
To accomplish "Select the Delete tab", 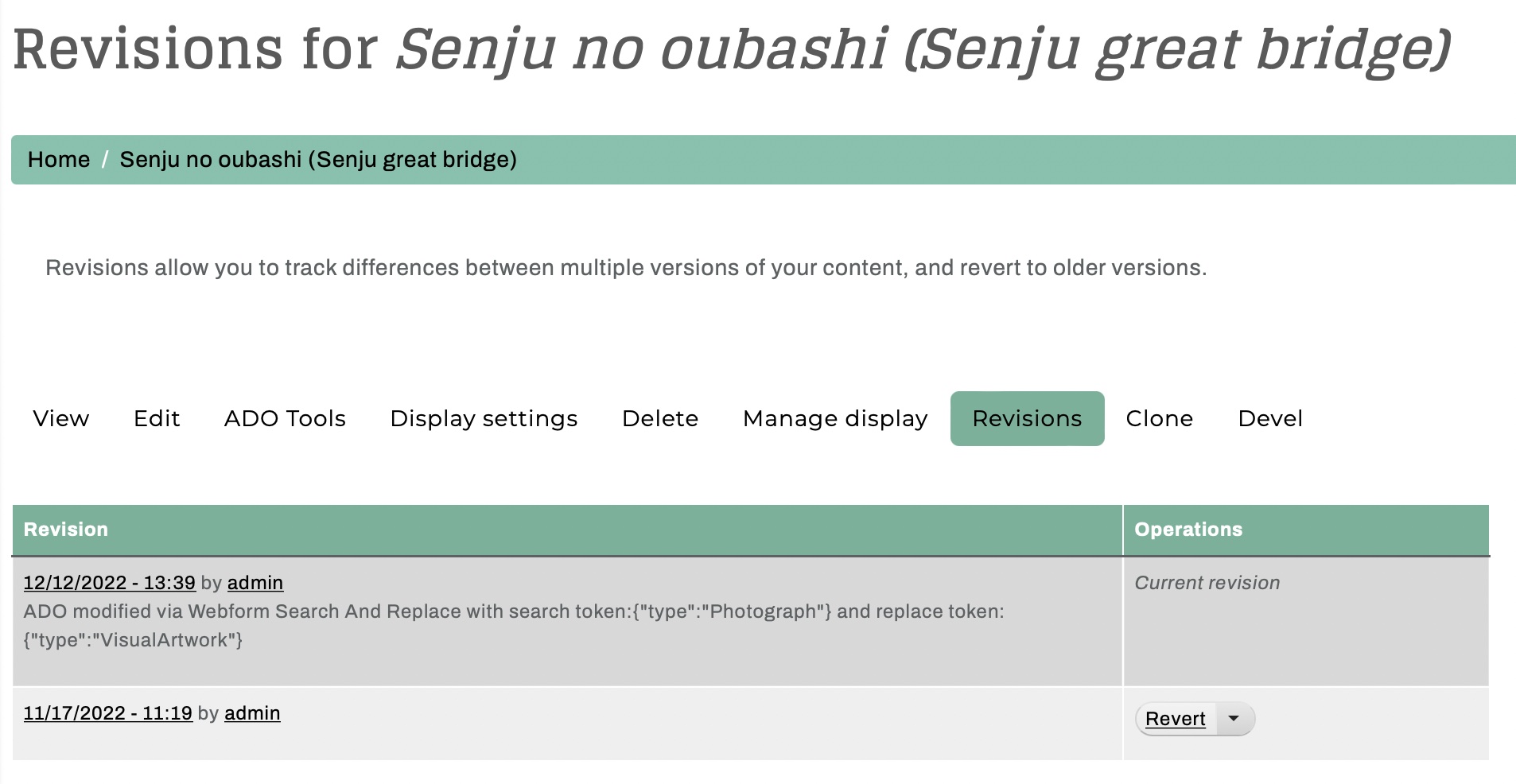I will [660, 418].
